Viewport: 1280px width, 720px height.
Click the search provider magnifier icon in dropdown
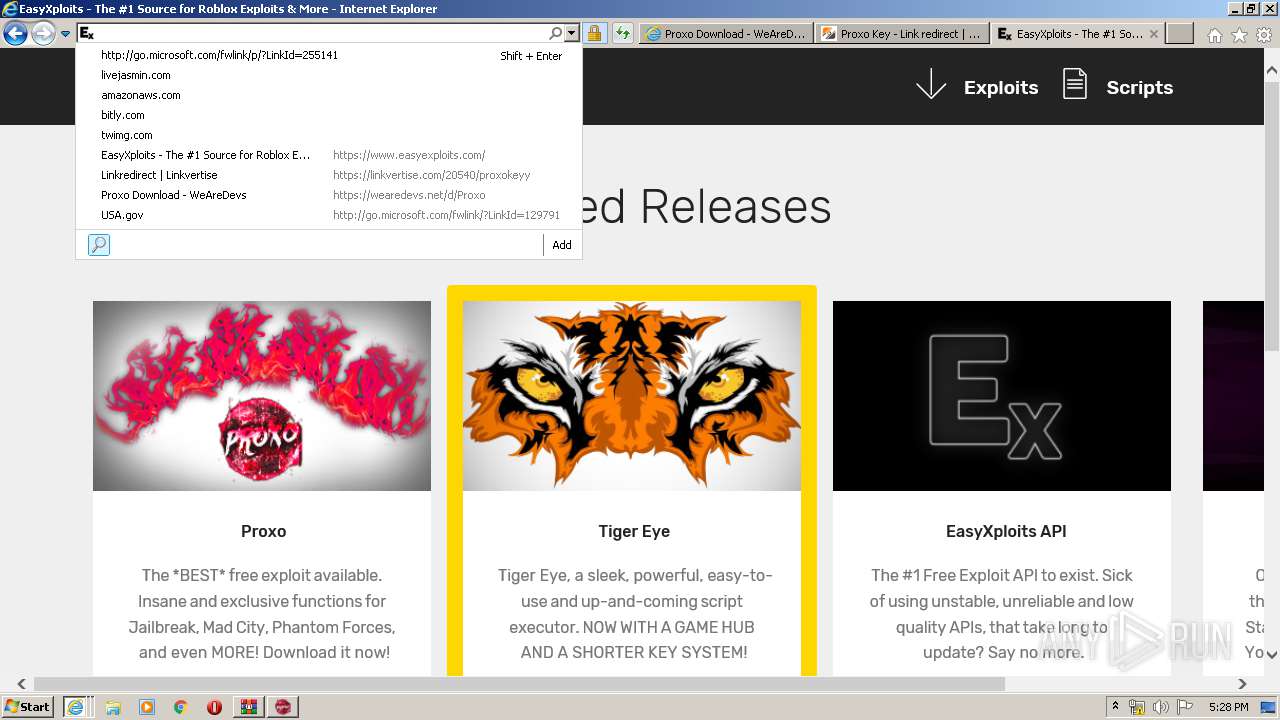[99, 245]
